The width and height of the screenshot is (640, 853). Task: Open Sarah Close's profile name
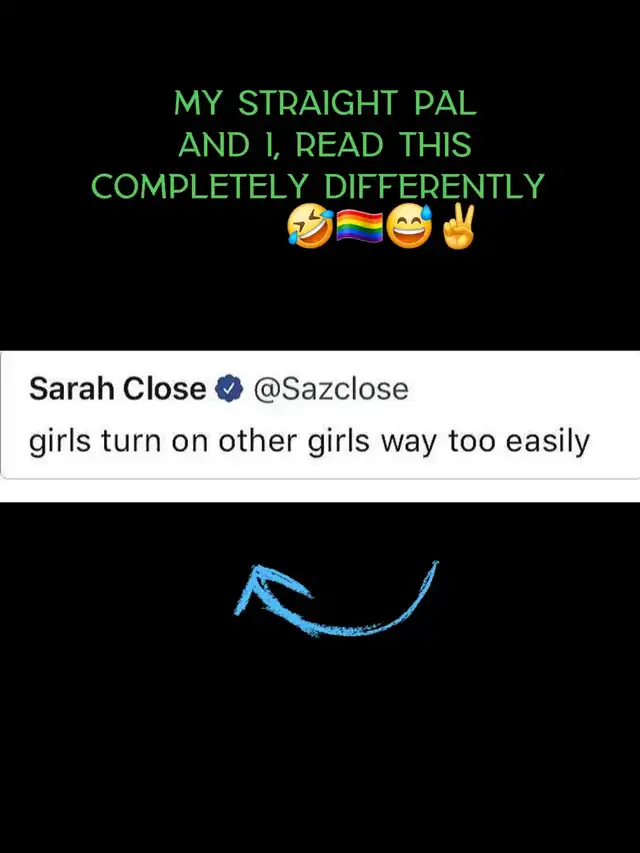click(118, 389)
